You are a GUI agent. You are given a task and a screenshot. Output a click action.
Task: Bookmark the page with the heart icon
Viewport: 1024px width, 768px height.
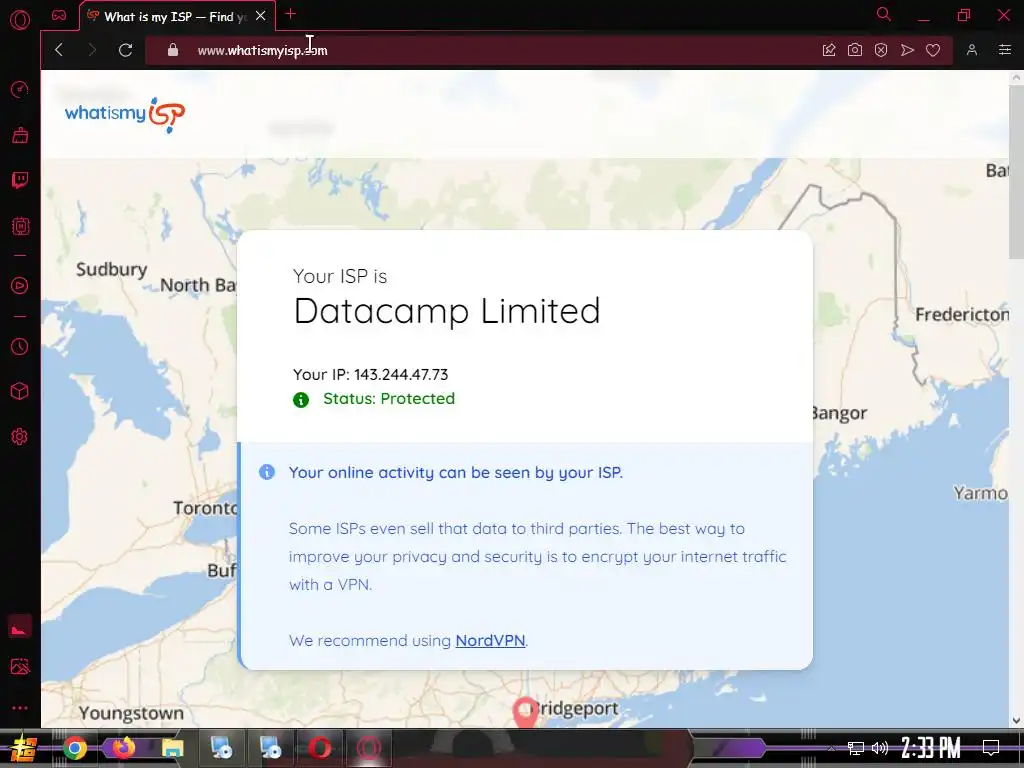933,50
